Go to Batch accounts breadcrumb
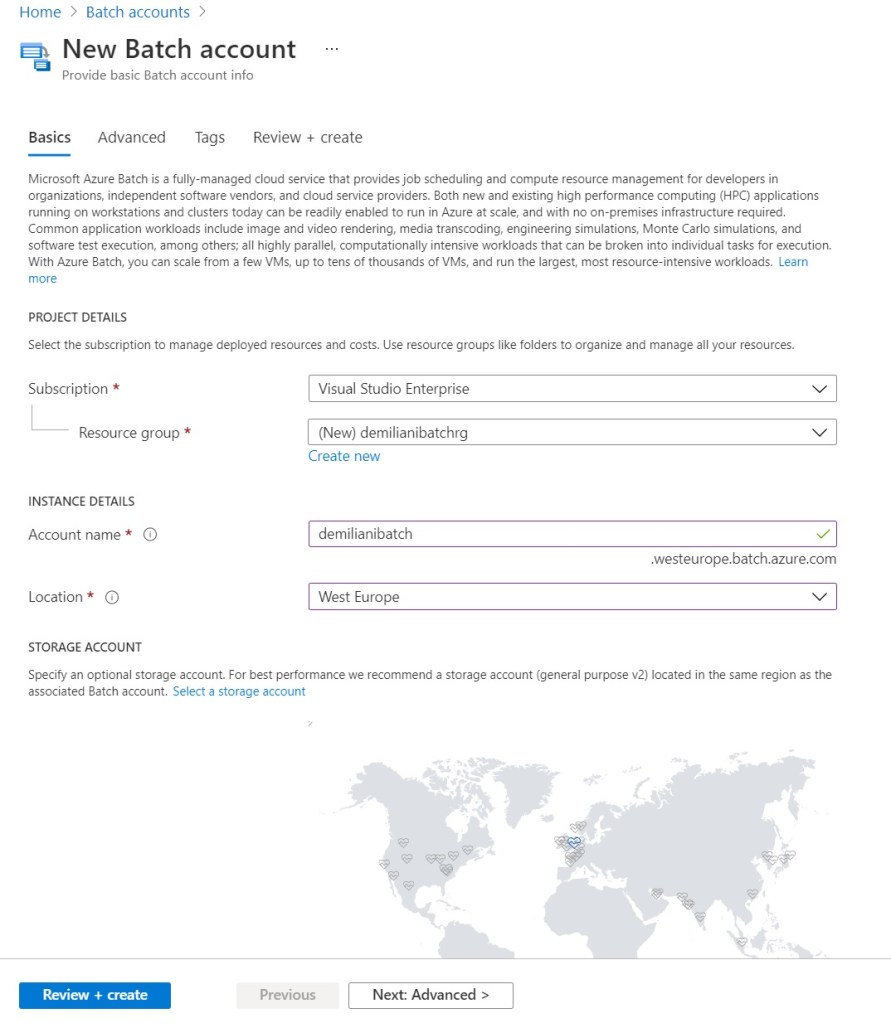The height and width of the screenshot is (1023, 891). pyautogui.click(x=138, y=12)
